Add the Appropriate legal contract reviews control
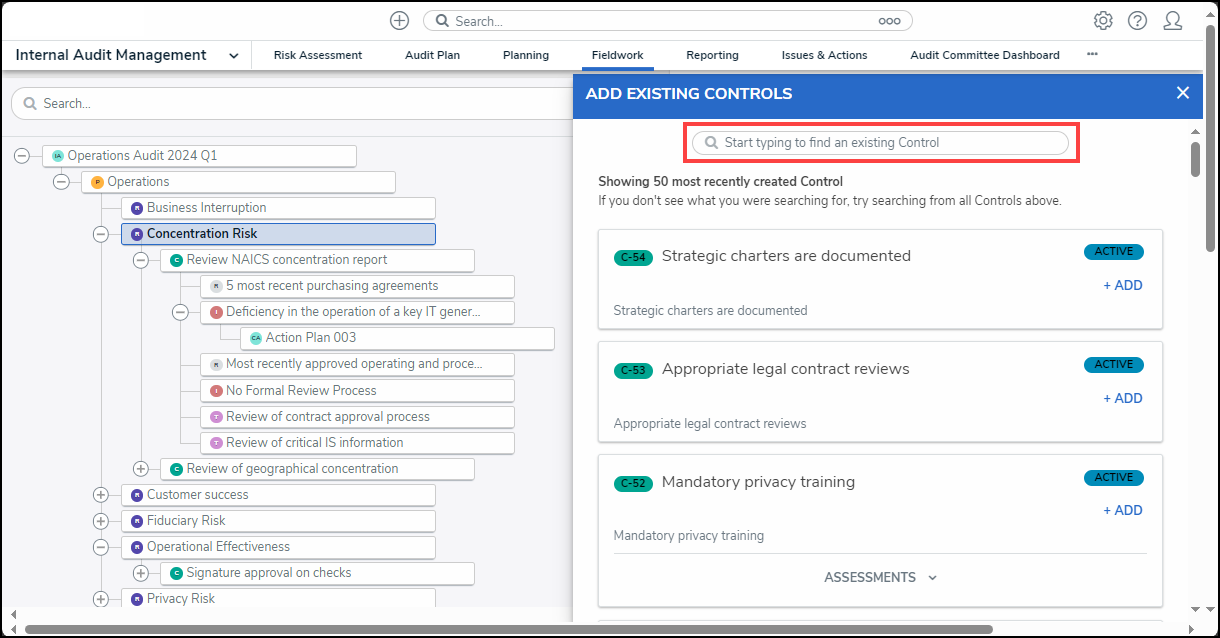This screenshot has width=1220, height=638. pos(1122,398)
